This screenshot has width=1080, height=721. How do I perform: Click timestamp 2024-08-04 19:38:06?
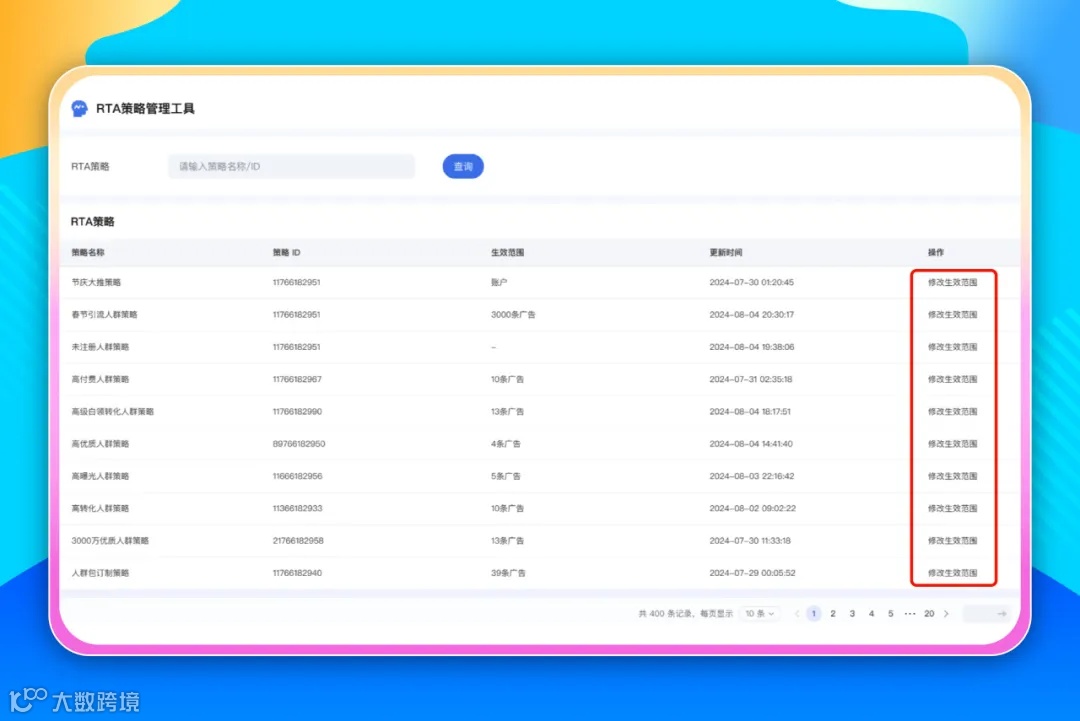751,347
